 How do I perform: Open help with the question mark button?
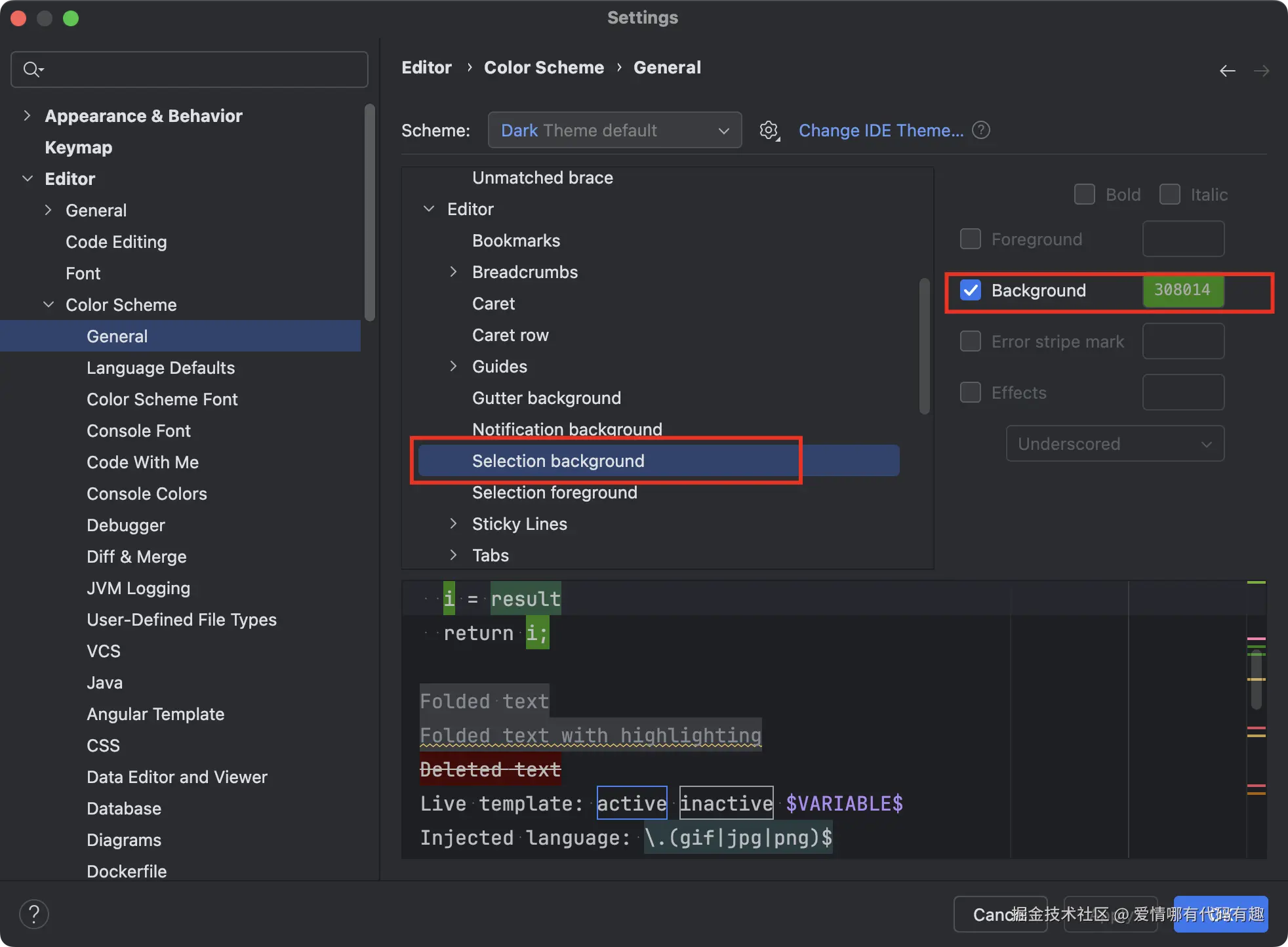34,914
